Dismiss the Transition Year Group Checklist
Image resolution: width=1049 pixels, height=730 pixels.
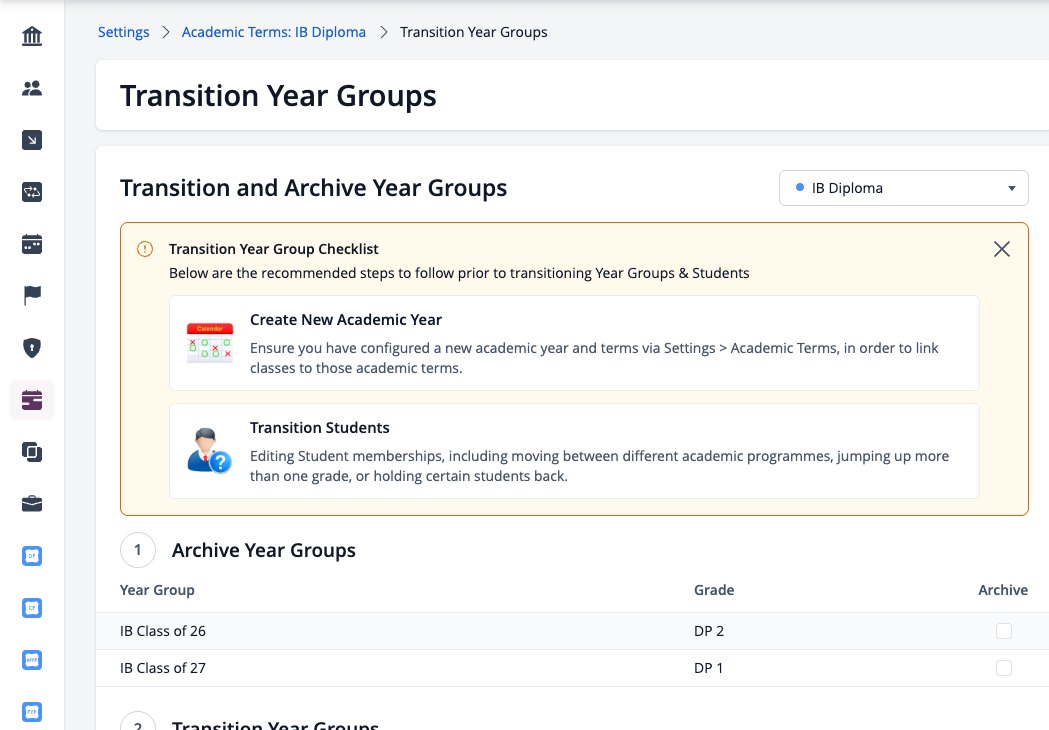pos(1002,249)
